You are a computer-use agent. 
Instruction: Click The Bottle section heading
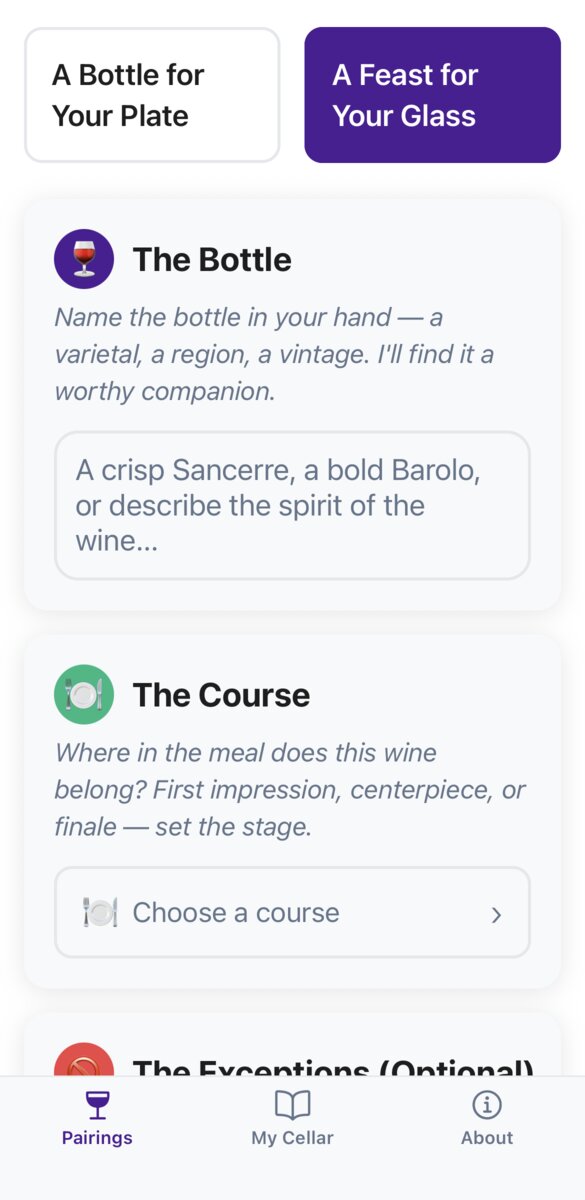[x=212, y=259]
